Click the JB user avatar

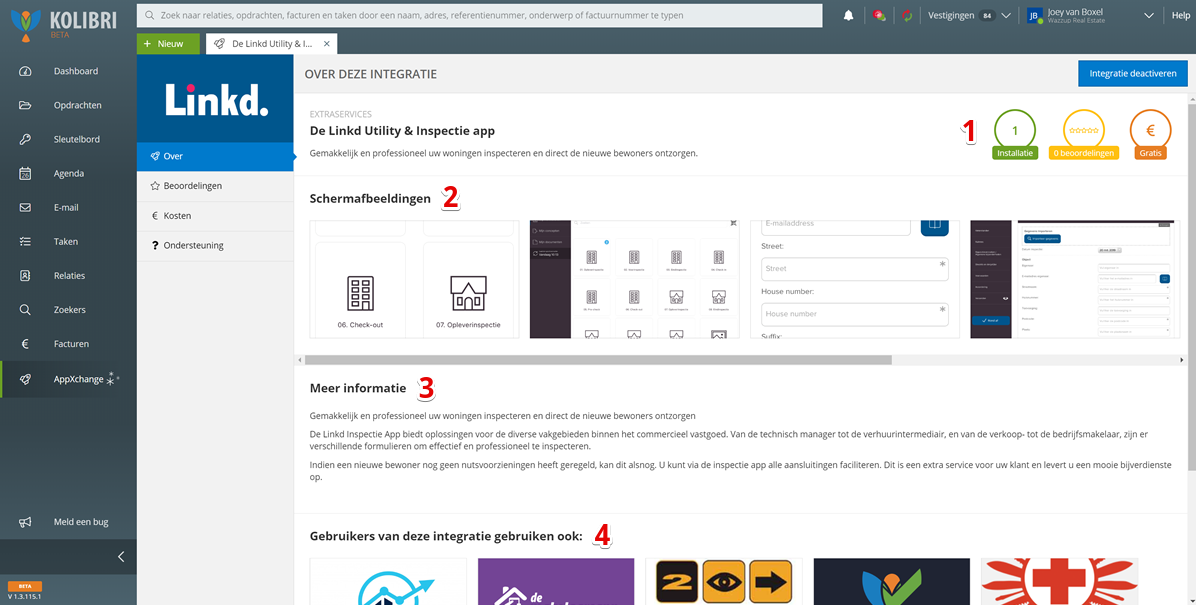coord(1035,15)
